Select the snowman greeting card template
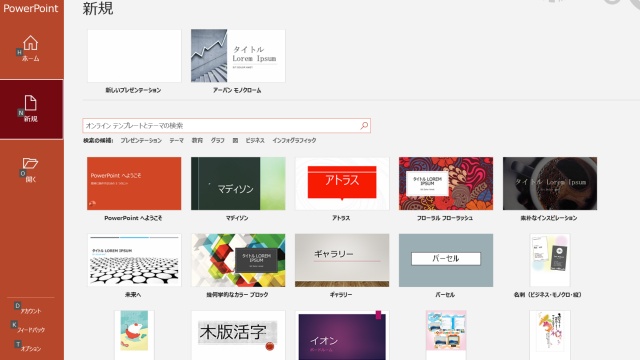Screen dimensions: 640x360 click(134, 335)
